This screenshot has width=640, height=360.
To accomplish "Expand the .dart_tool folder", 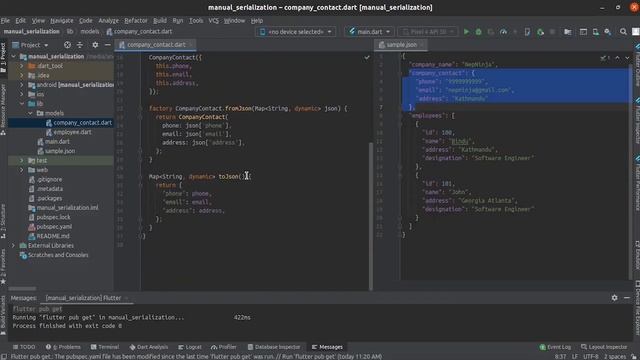I will click(x=22, y=66).
